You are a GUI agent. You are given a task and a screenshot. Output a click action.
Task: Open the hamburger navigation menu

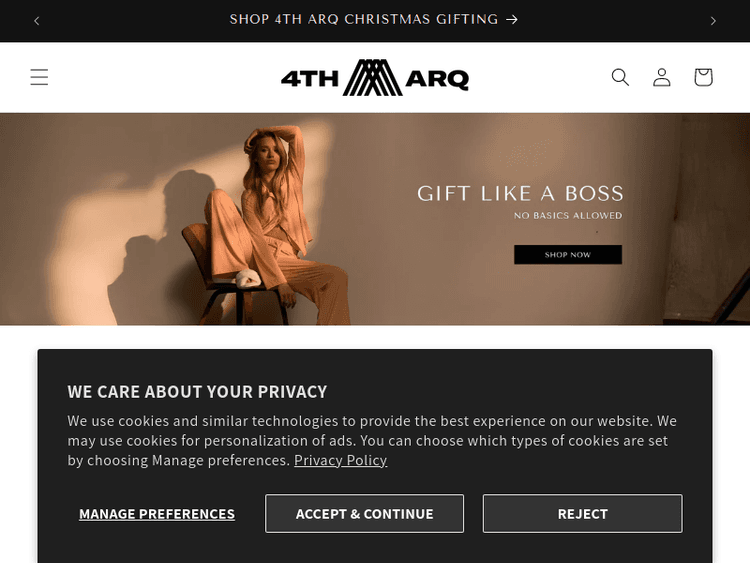click(x=39, y=77)
